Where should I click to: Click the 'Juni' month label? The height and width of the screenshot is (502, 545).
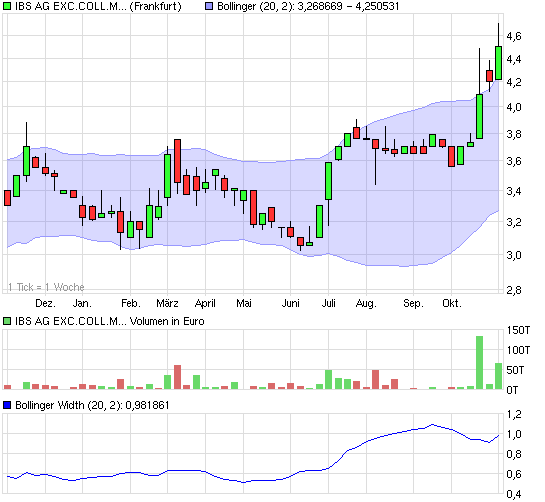[x=291, y=303]
